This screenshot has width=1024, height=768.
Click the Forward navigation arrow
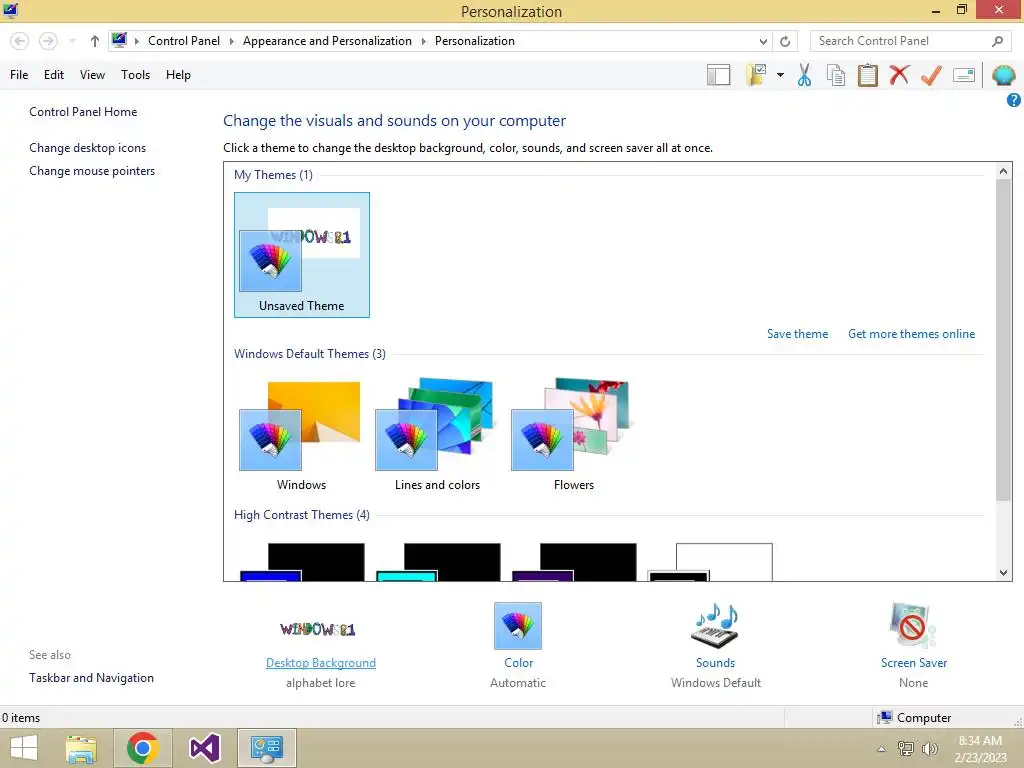(48, 41)
